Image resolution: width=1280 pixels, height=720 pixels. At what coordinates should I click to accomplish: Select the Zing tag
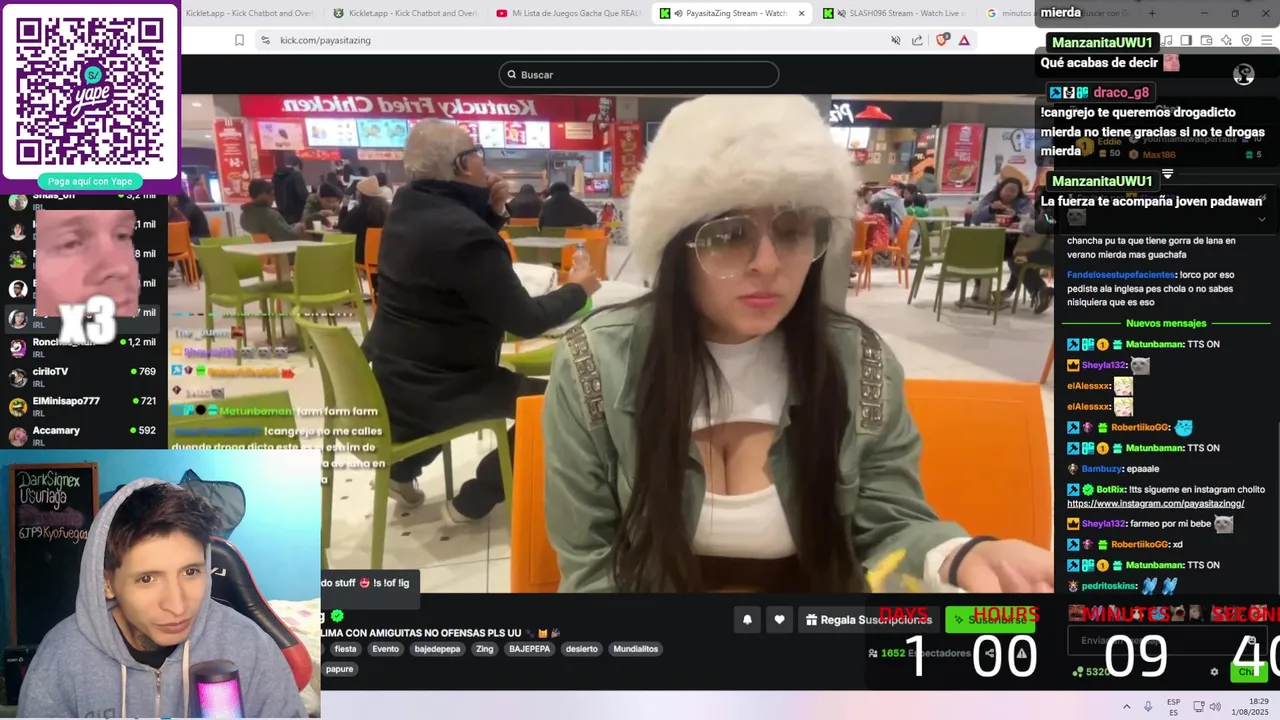point(484,649)
